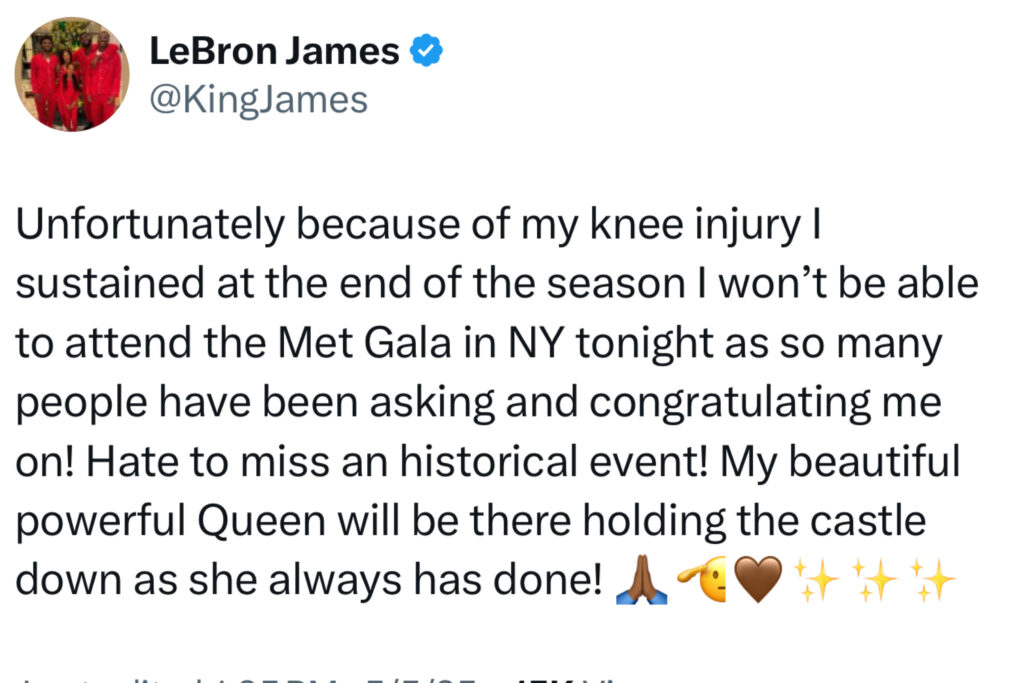Click the words "Met Gala" in the tweet
Screen dimensions: 1024x683
point(364,343)
